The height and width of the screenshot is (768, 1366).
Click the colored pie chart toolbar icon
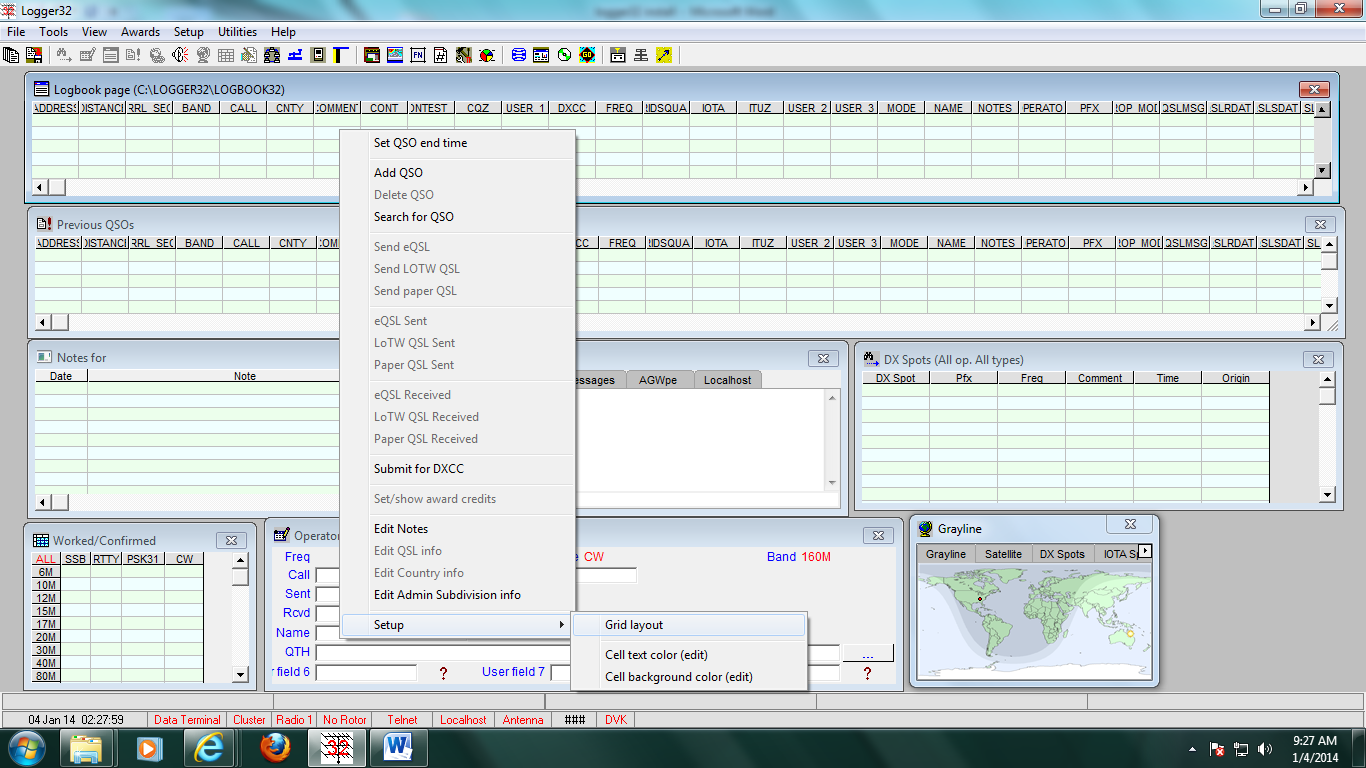[487, 55]
